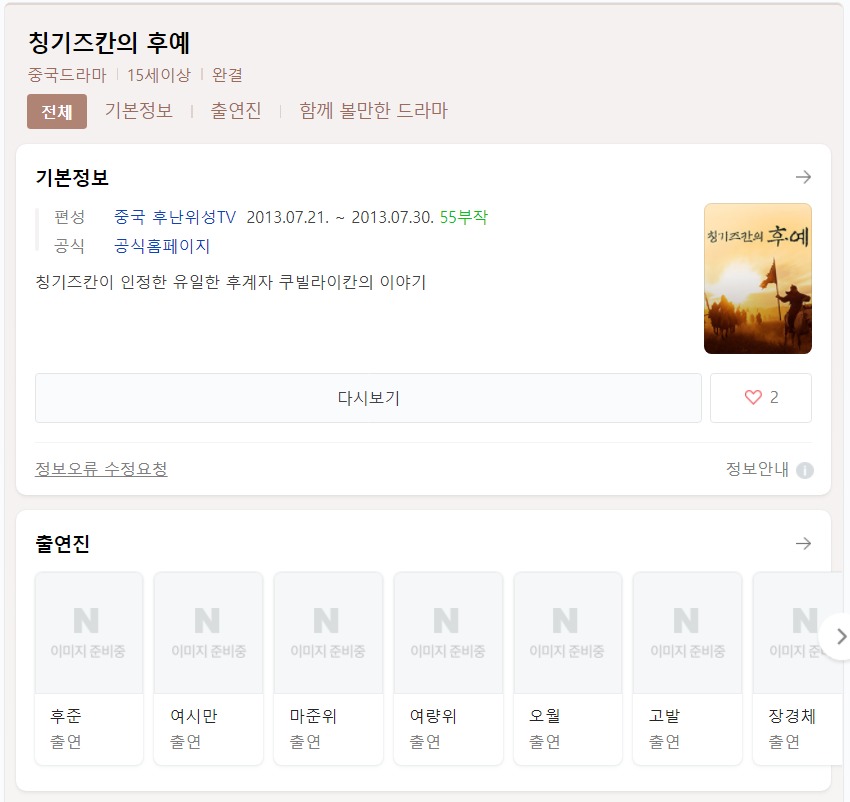Click 정보오류 수정요청 link
Viewport: 850px width, 802px height.
coord(101,469)
